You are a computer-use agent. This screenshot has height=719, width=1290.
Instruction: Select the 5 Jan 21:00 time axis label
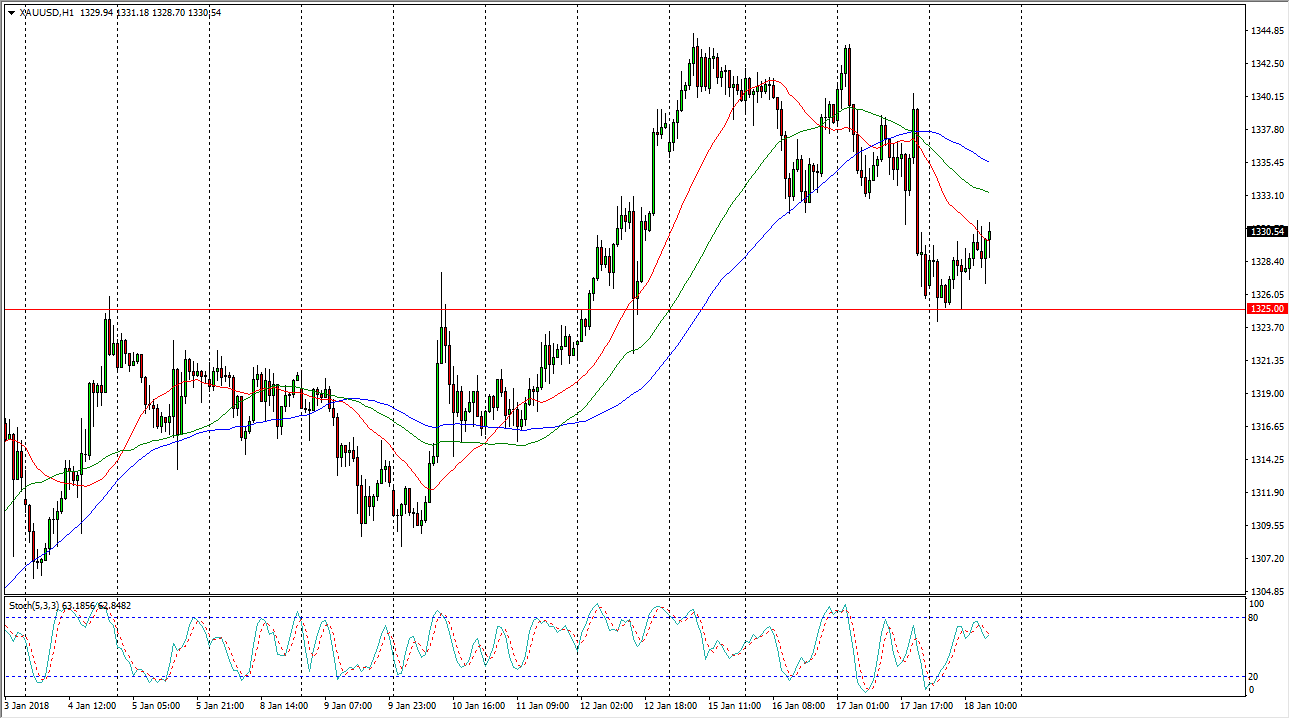point(221,705)
